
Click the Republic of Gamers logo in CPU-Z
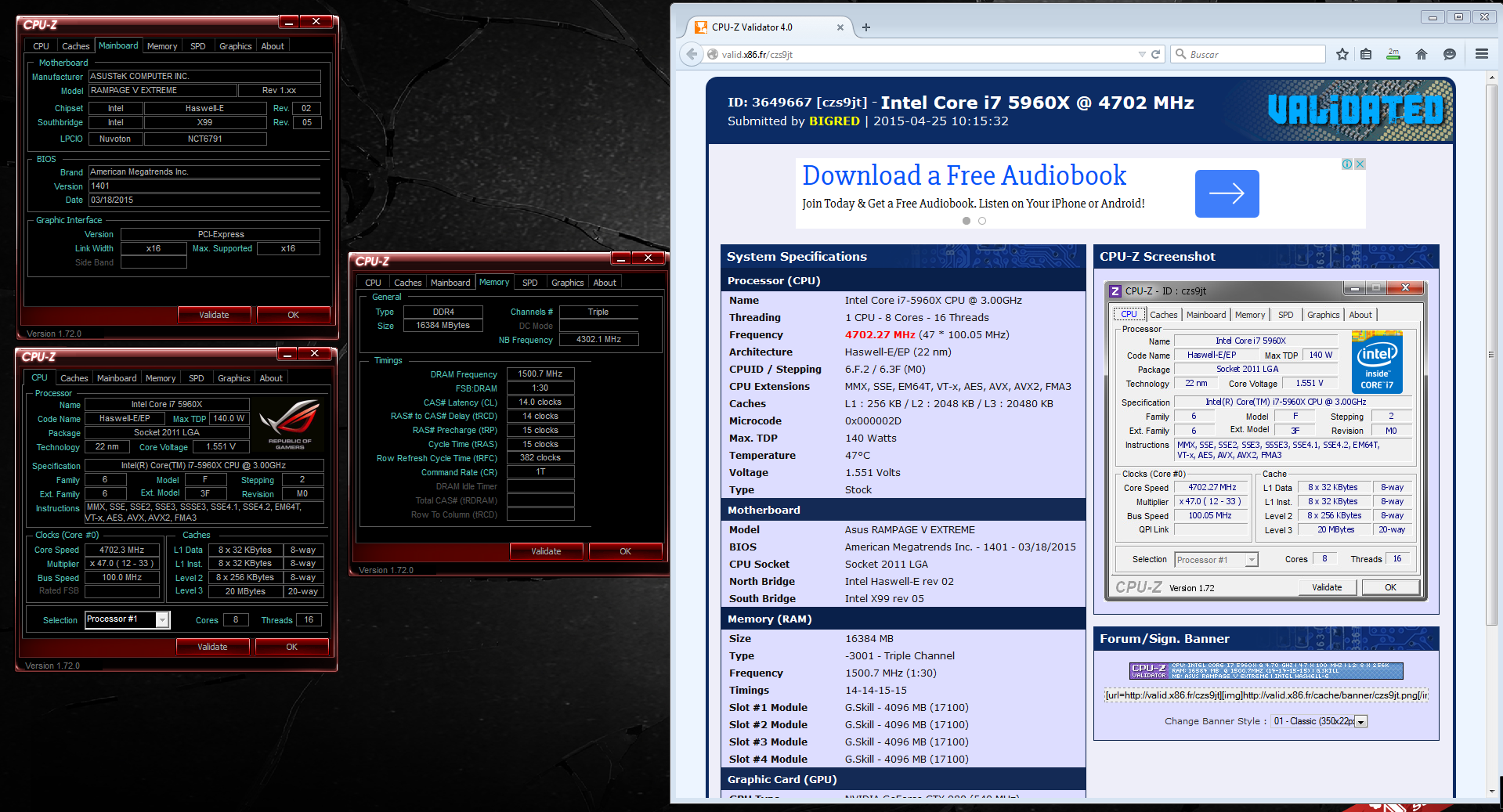(x=290, y=424)
